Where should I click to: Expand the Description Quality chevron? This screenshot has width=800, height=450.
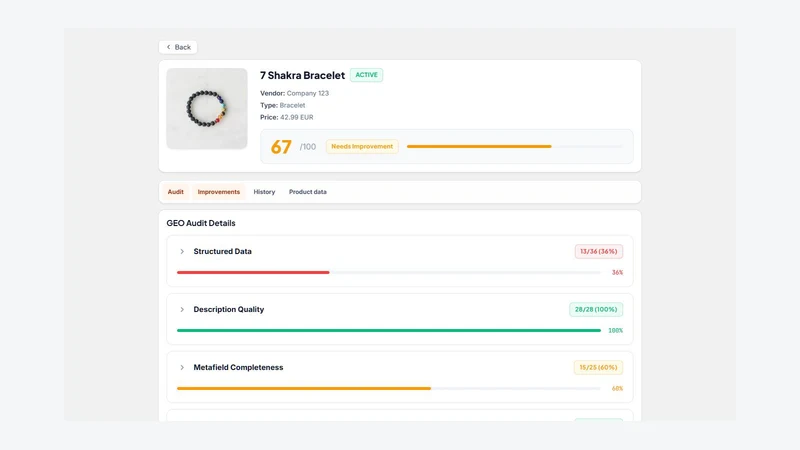[x=182, y=309]
